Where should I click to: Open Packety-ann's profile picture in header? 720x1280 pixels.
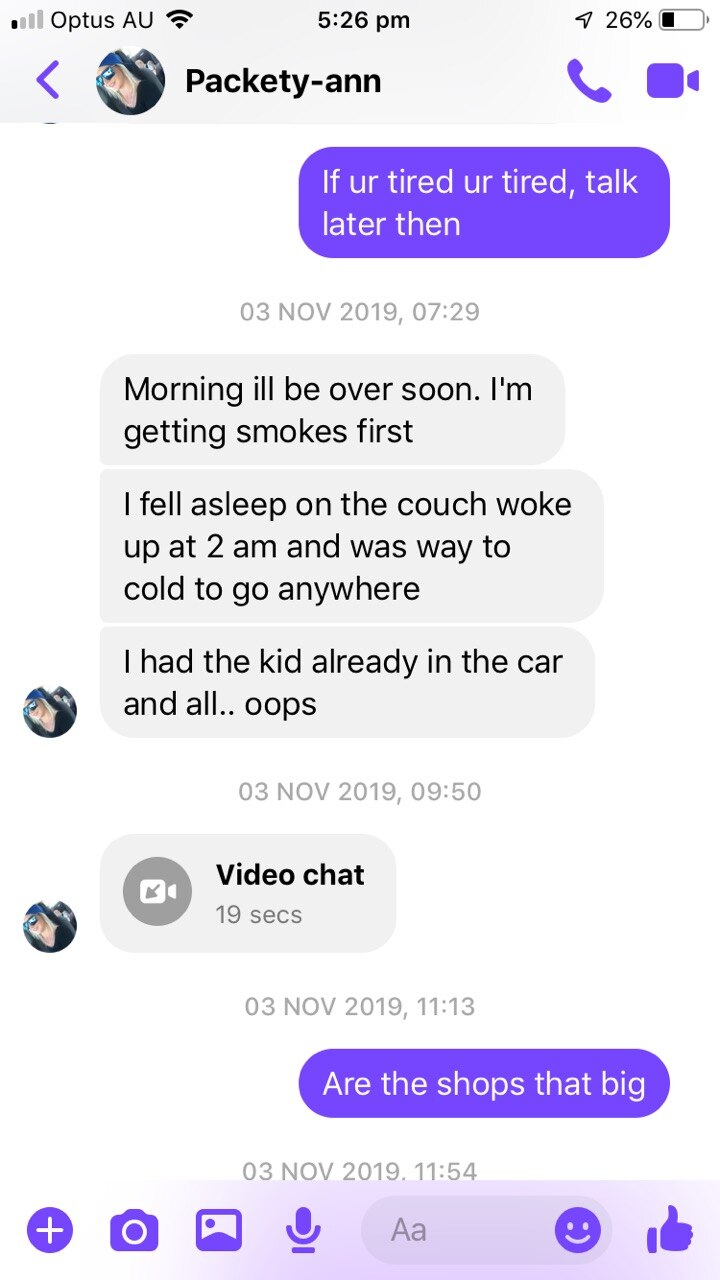coord(130,81)
